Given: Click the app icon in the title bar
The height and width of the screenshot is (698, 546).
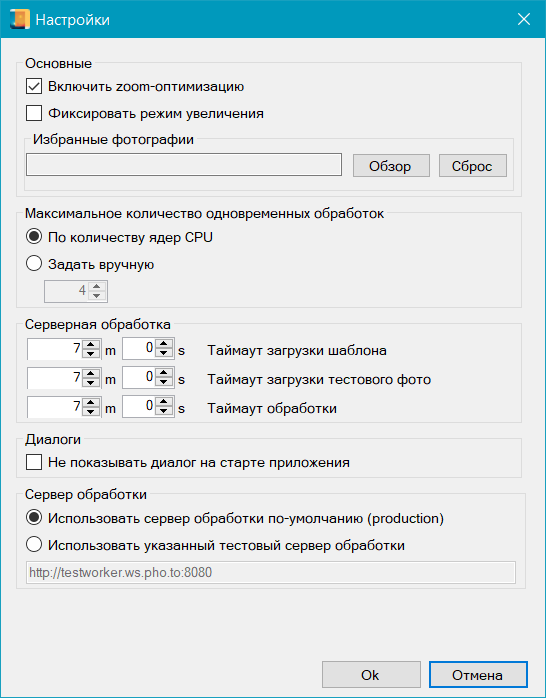Looking at the screenshot, I should pos(19,20).
